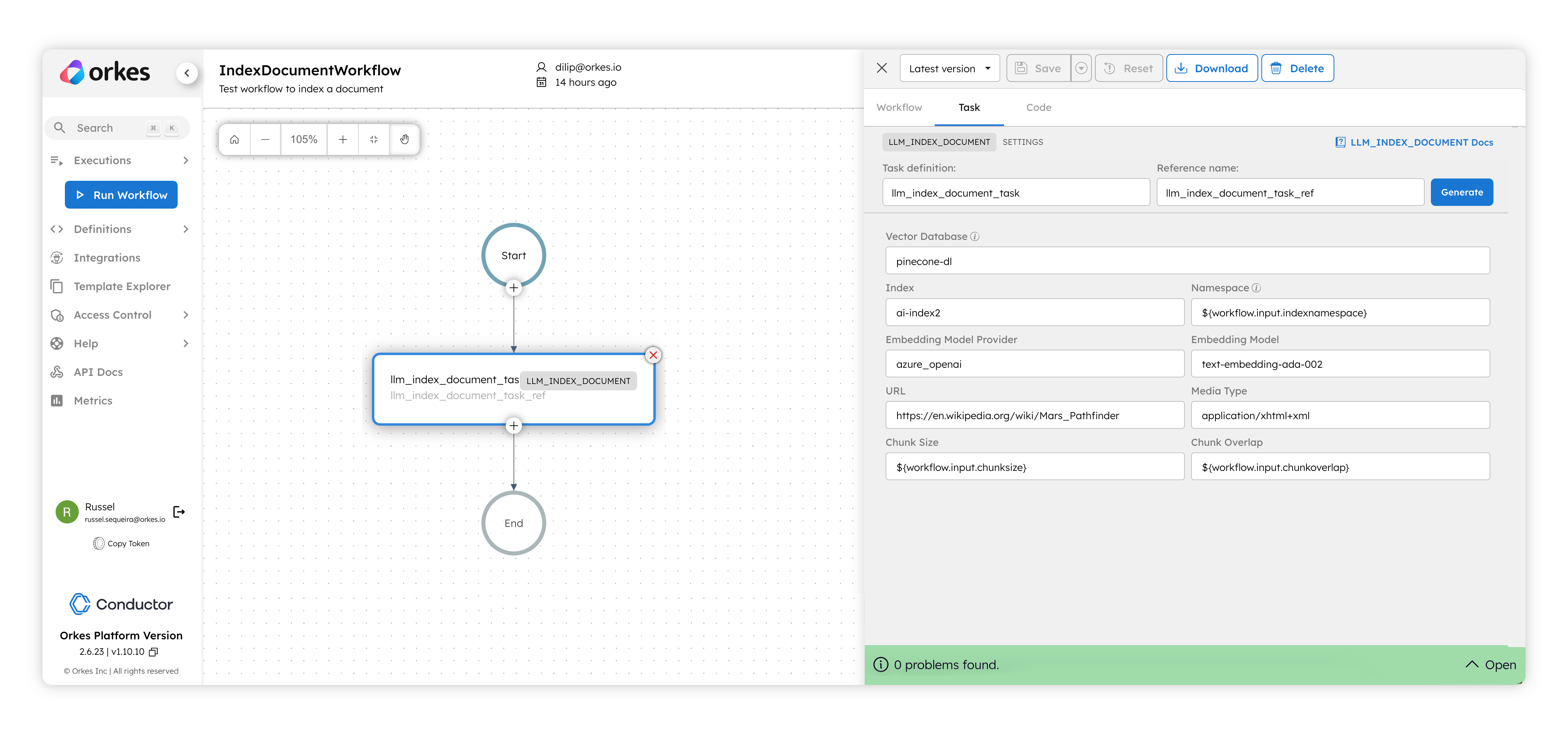
Task: Click the logout icon beside Russel
Action: click(179, 512)
